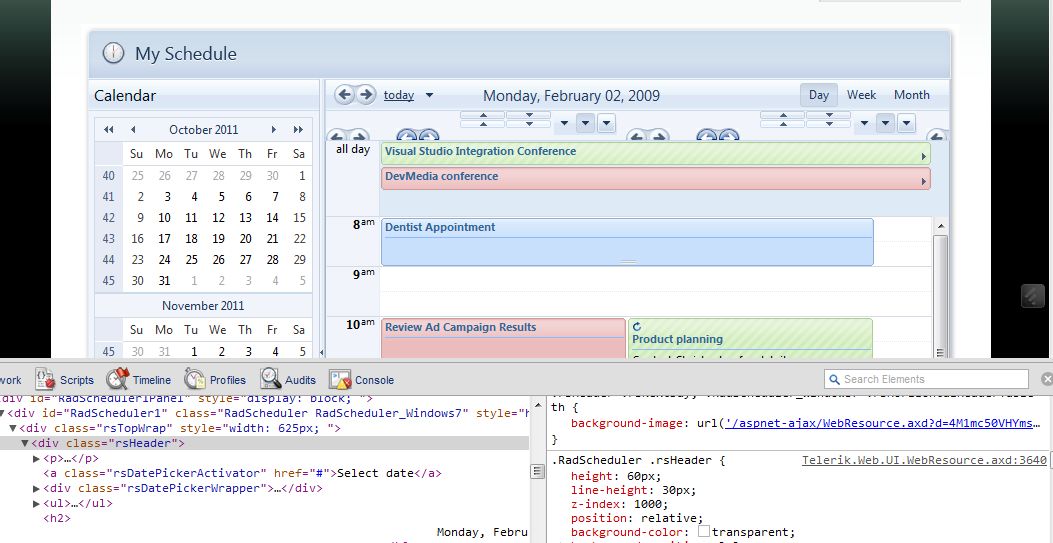Grab the resize grip of Dentist Appointment
Image resolution: width=1053 pixels, height=543 pixels.
click(628, 262)
